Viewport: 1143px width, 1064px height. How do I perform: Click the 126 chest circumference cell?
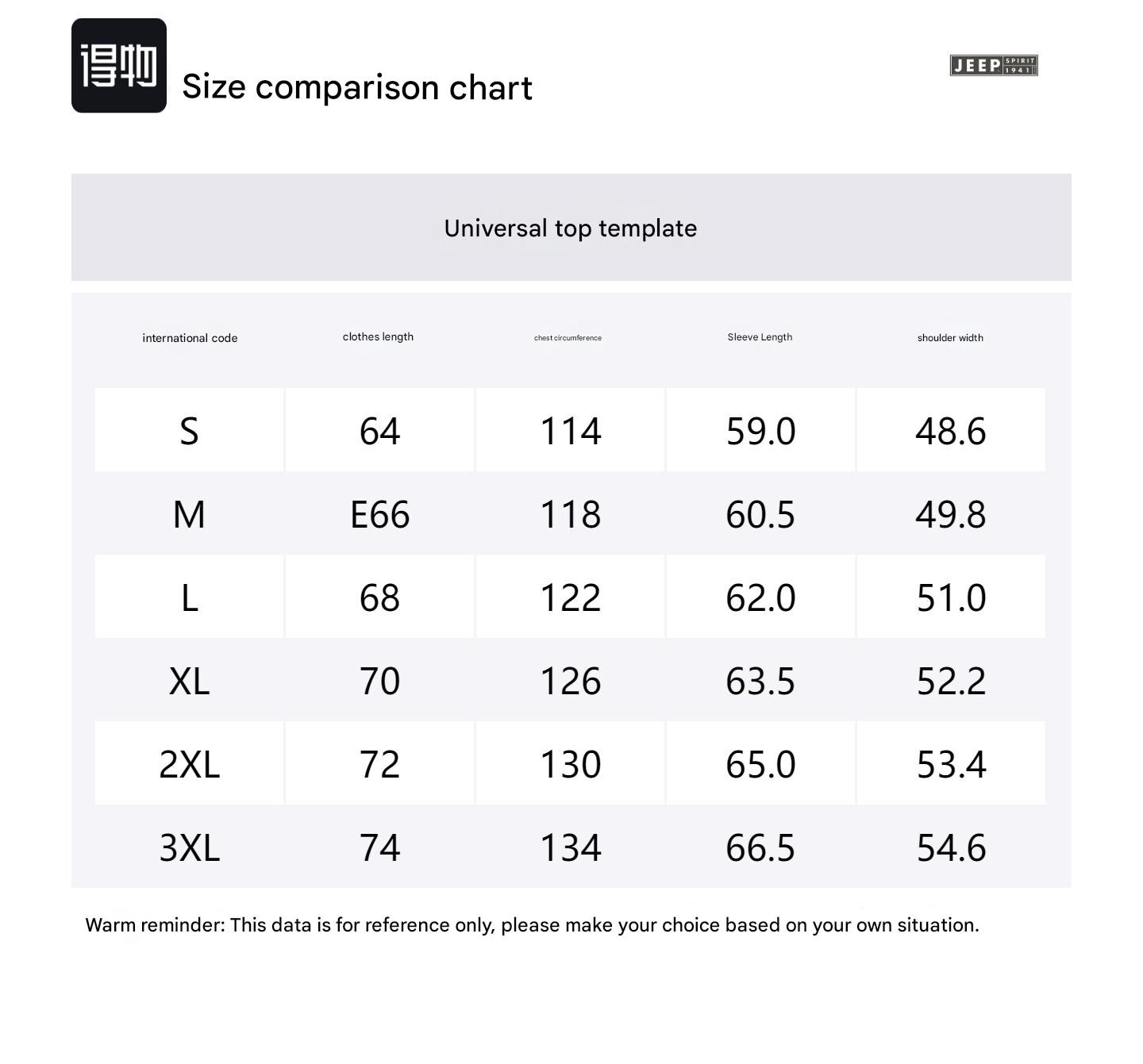tap(570, 682)
